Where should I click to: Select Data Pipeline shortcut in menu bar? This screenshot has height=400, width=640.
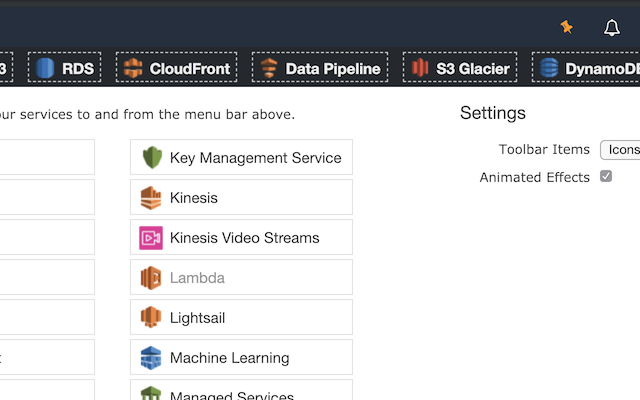coord(320,67)
